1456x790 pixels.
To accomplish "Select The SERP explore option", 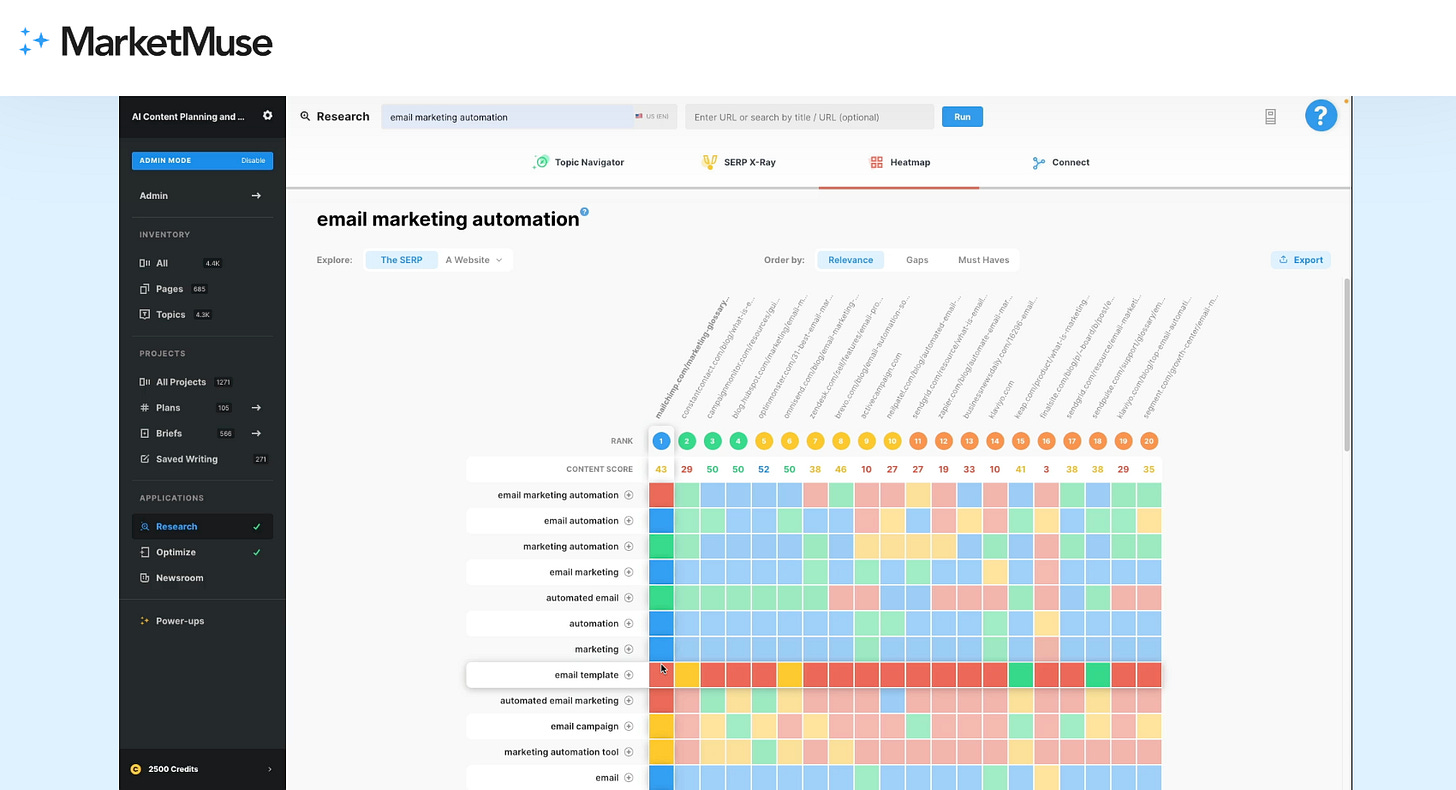I will (x=401, y=260).
